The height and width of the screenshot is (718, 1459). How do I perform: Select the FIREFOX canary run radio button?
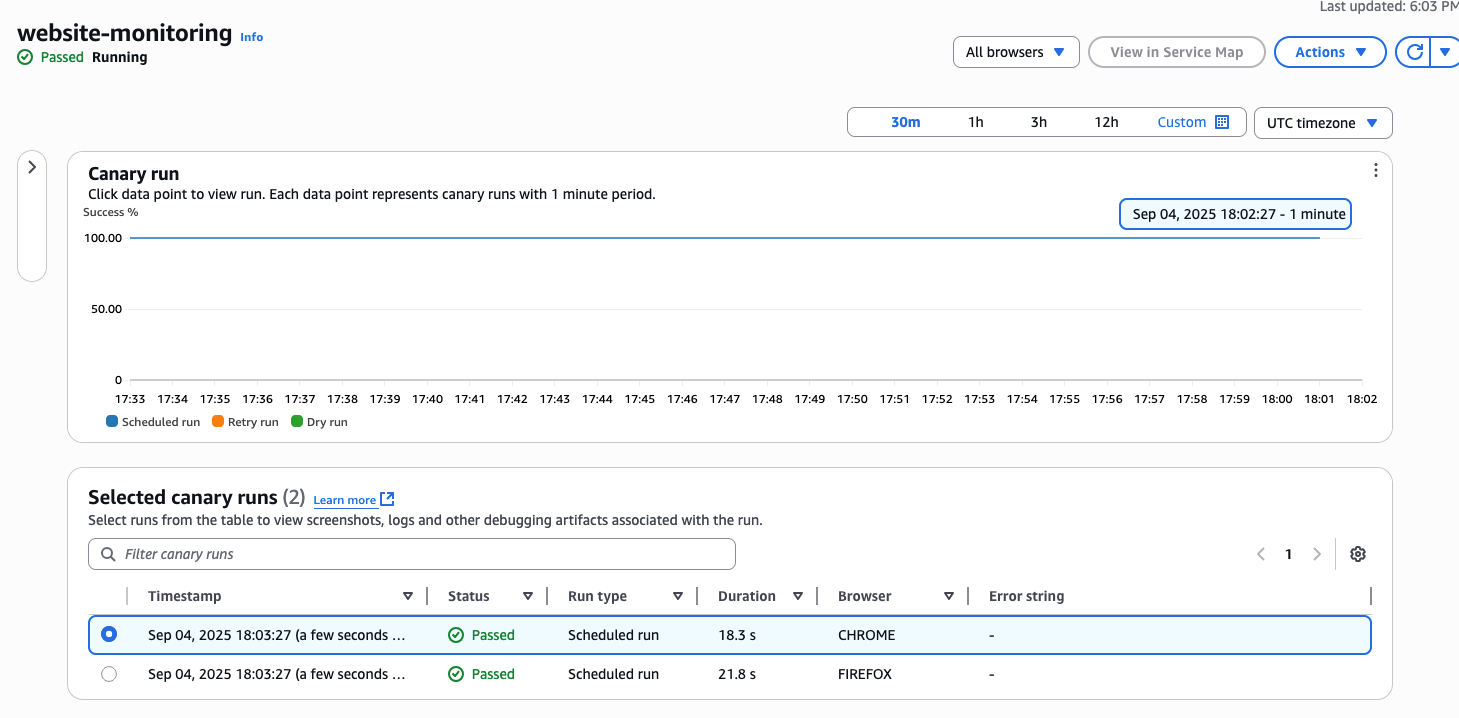(x=109, y=674)
